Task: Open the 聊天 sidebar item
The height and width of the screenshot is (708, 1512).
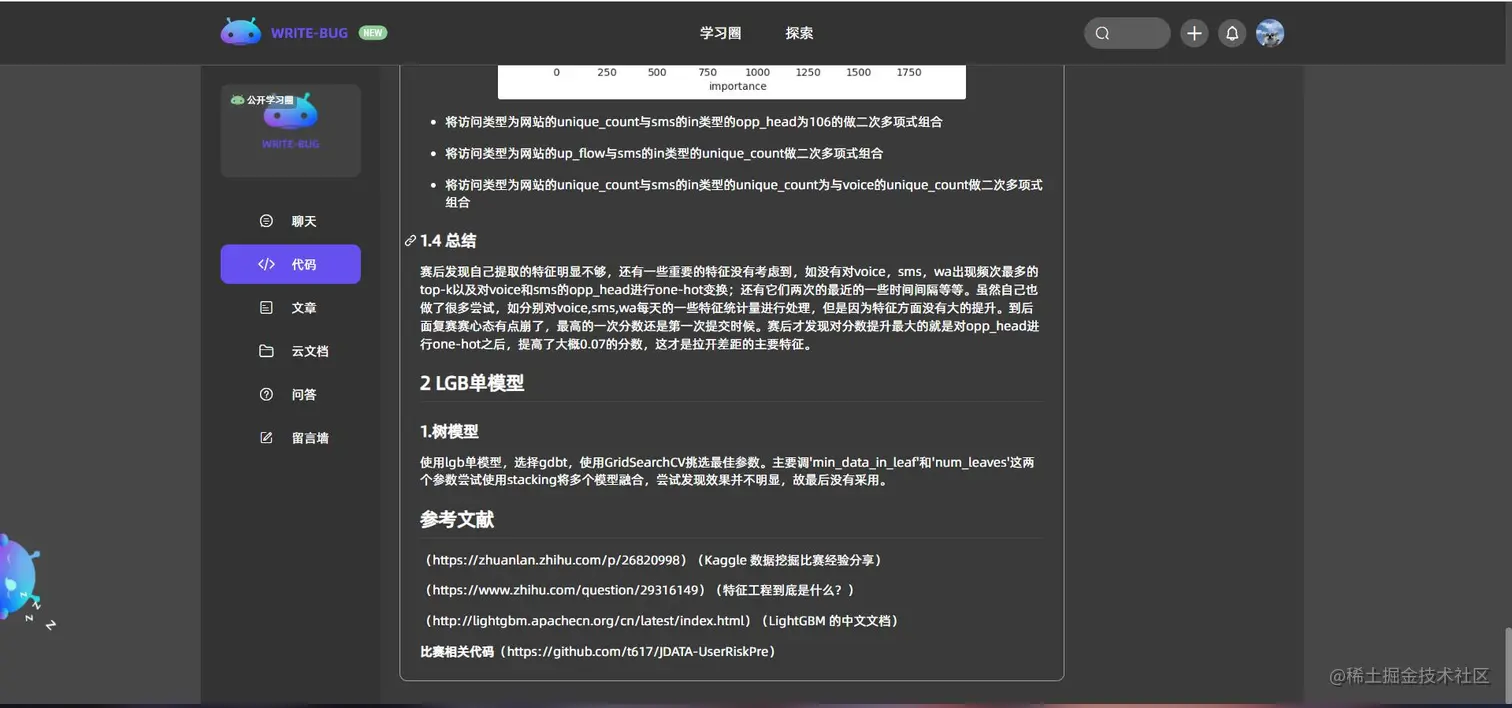Action: (290, 221)
